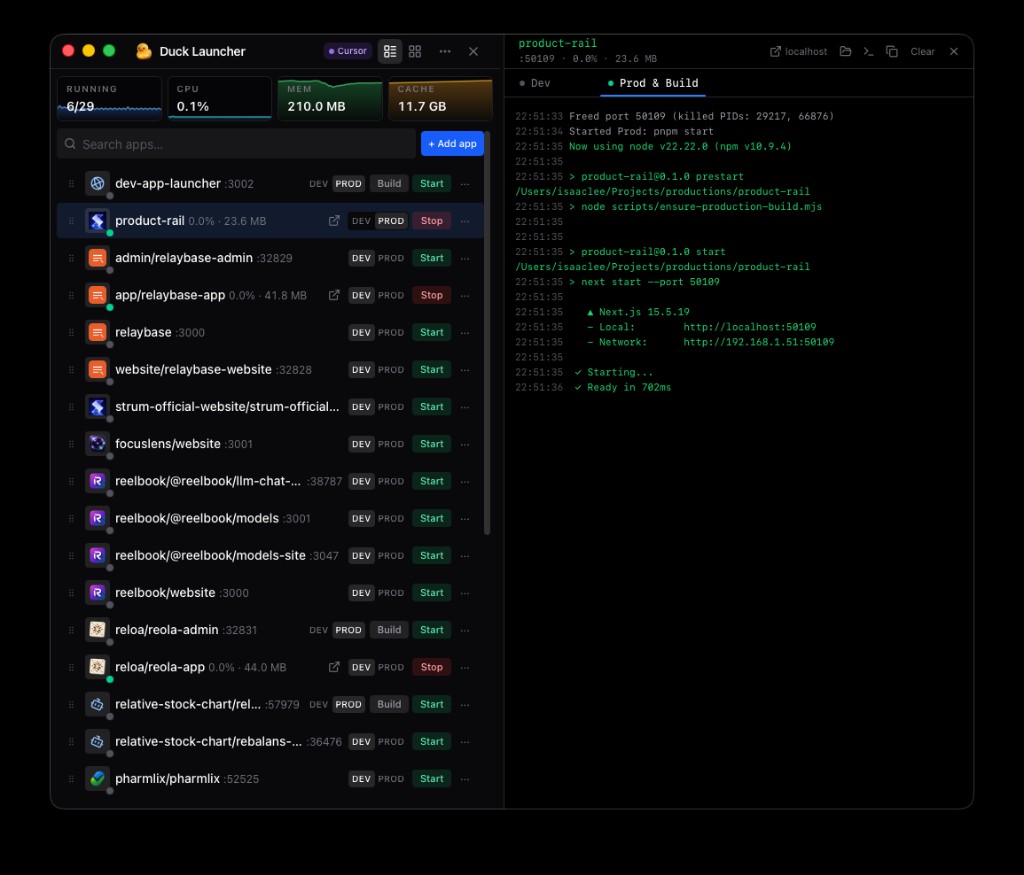1024x875 pixels.
Task: Open the Cursor editor selector
Action: click(347, 51)
